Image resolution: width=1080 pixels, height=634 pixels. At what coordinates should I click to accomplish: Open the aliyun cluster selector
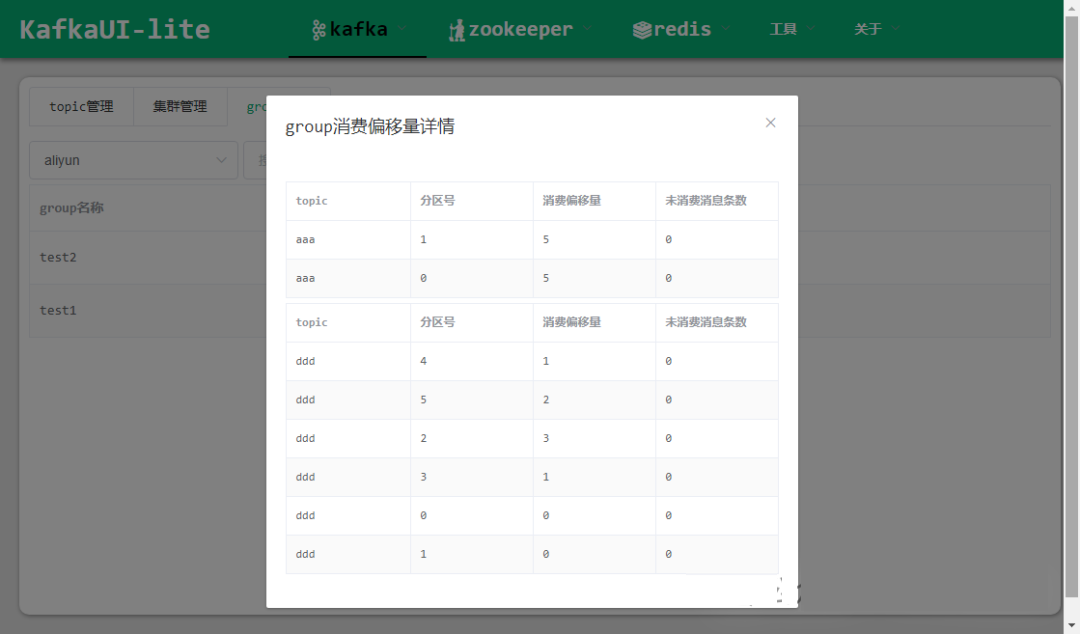point(134,160)
